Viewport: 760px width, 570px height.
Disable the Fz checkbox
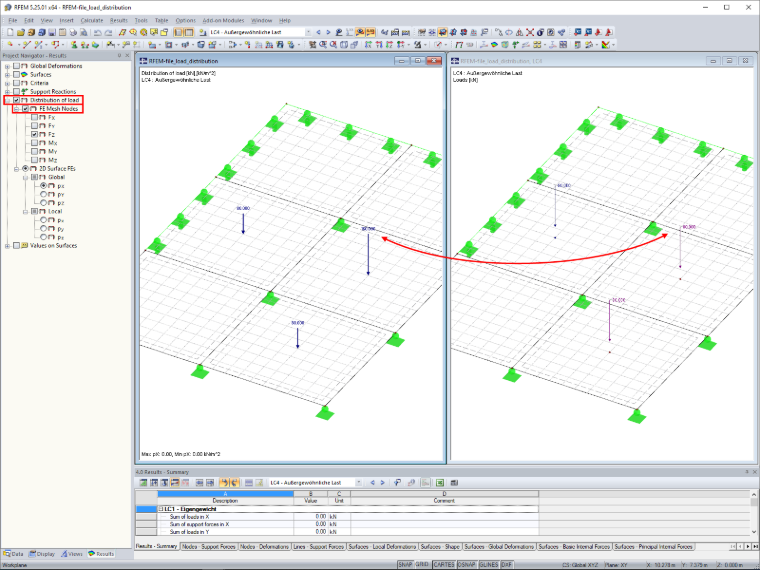34,134
